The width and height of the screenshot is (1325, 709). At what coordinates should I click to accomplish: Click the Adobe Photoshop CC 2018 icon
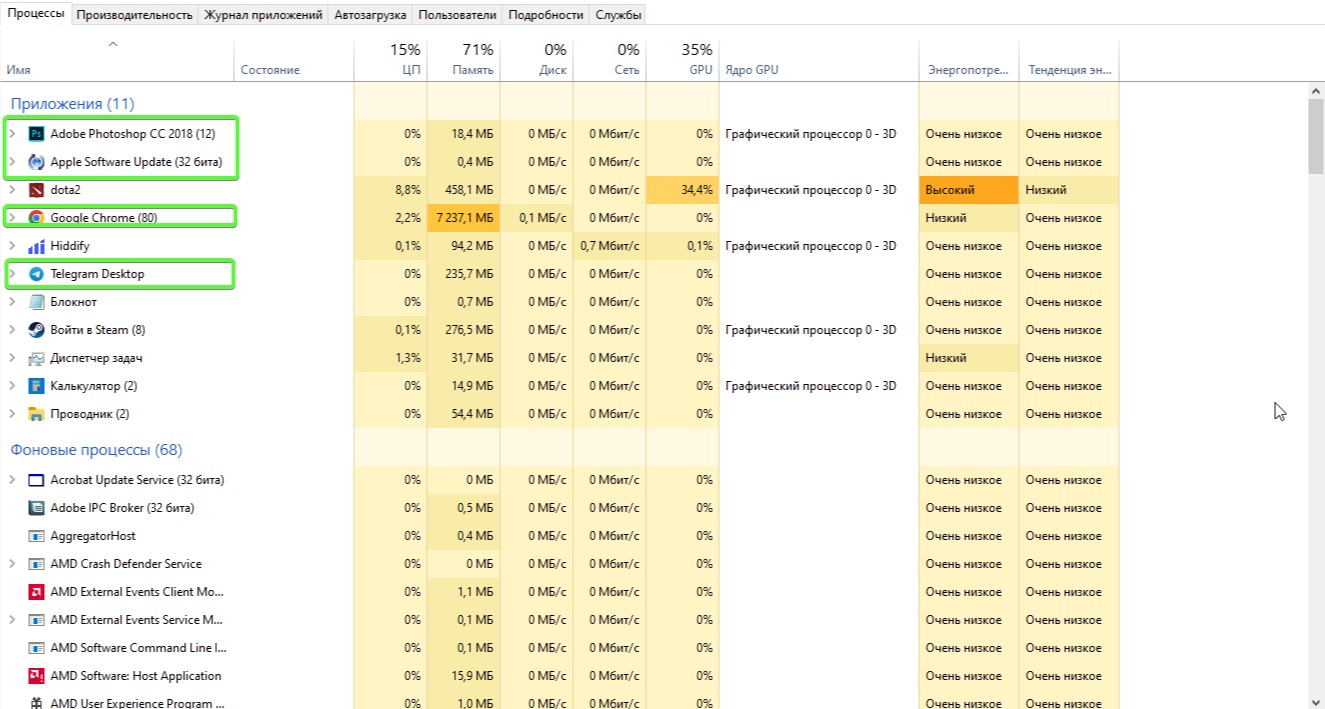point(37,134)
